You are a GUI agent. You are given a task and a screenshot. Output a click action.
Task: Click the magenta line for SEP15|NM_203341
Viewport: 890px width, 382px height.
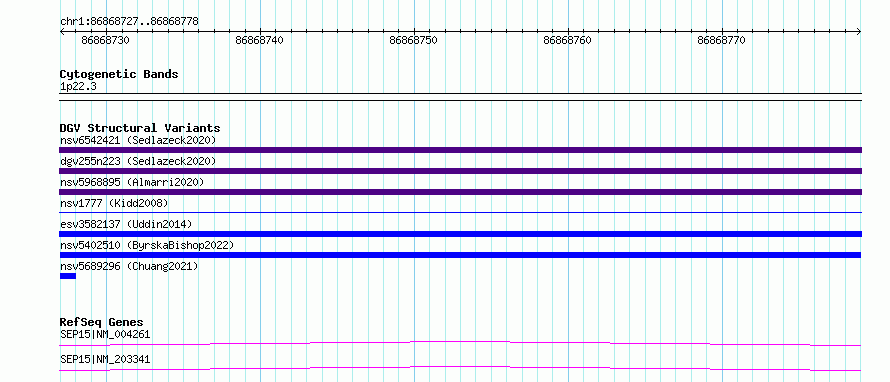[460, 369]
